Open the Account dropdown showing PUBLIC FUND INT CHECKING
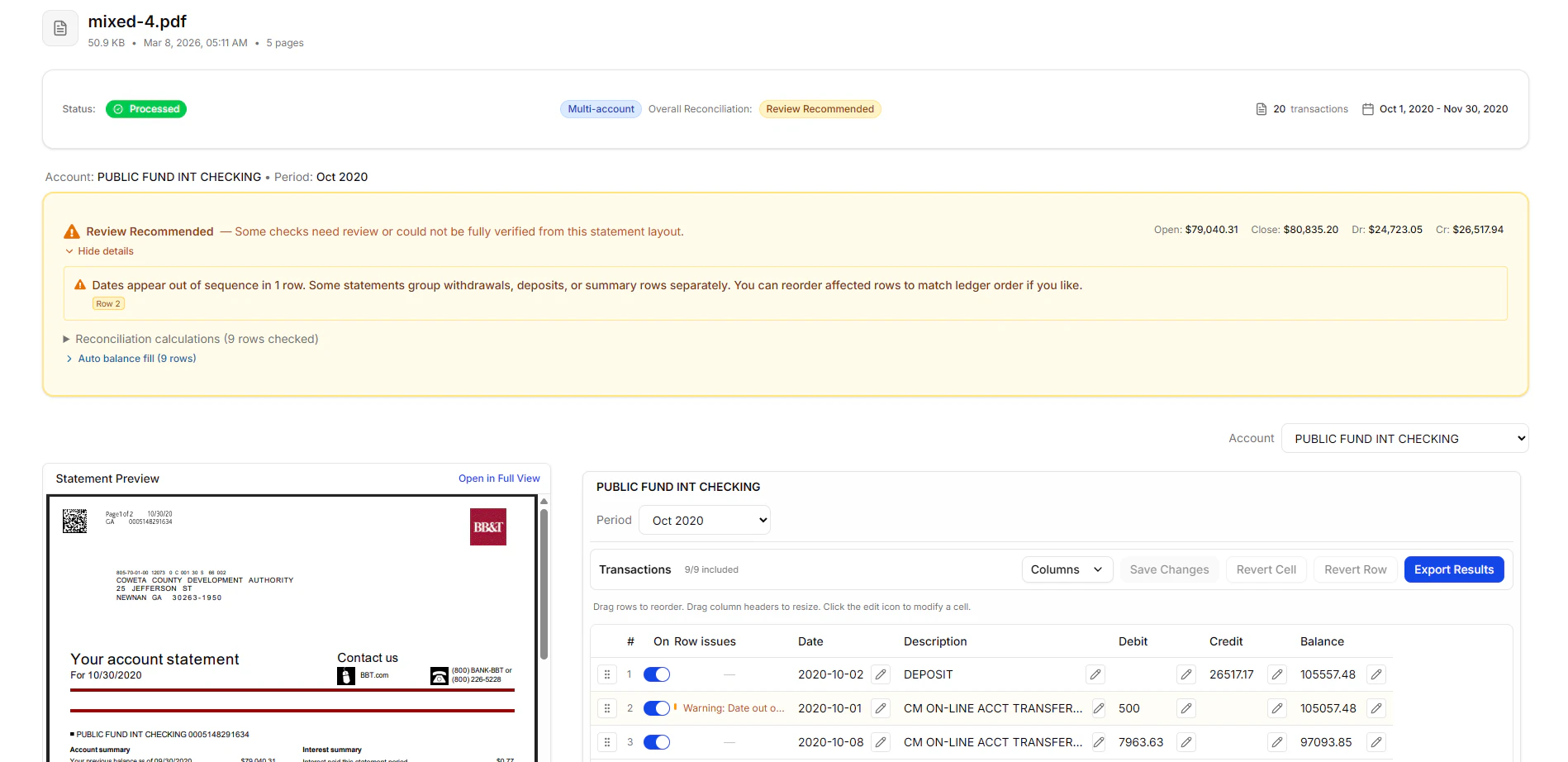1568x762 pixels. (x=1404, y=438)
